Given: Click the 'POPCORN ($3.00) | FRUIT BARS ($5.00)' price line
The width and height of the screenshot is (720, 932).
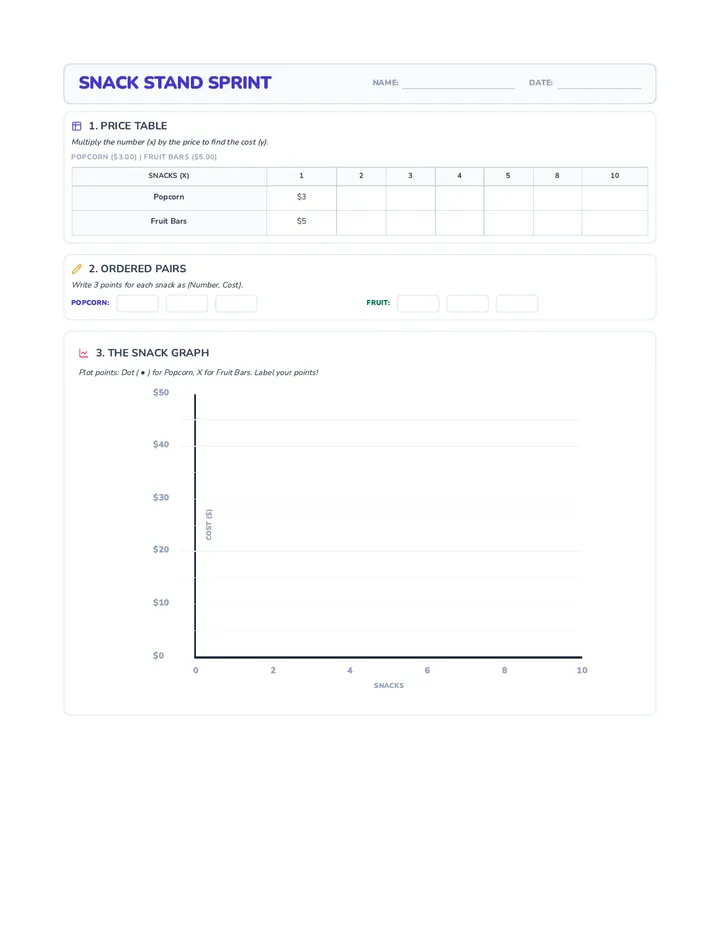Looking at the screenshot, I should click(x=144, y=157).
